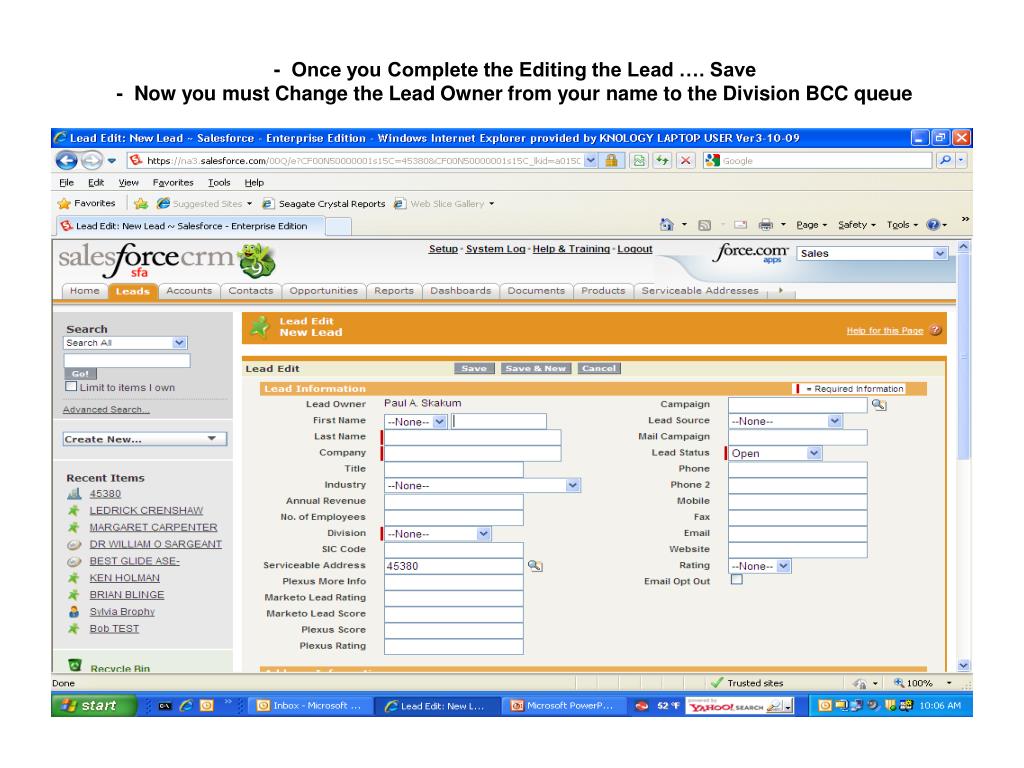
Task: Click the Campaign lookup magnifier icon
Action: click(879, 405)
